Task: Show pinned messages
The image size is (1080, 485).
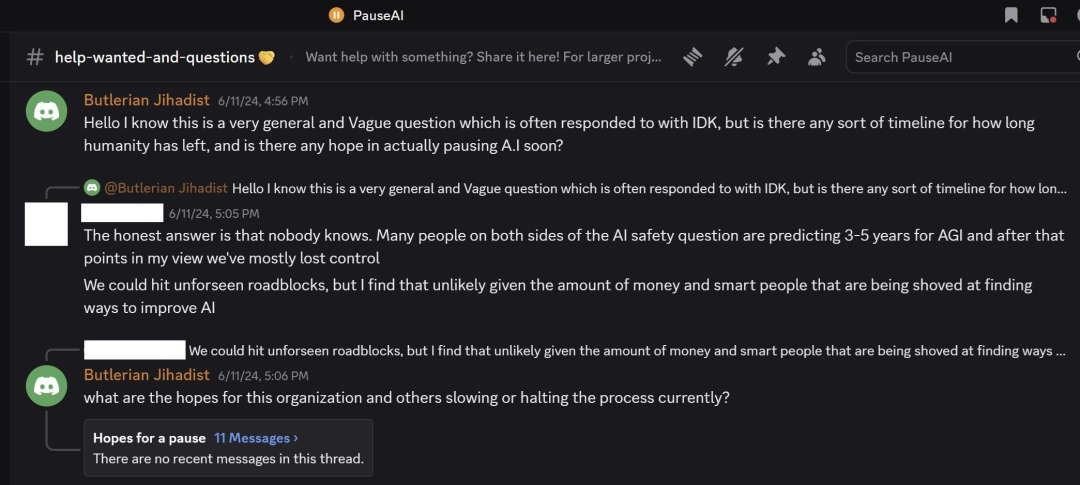Action: pos(775,57)
